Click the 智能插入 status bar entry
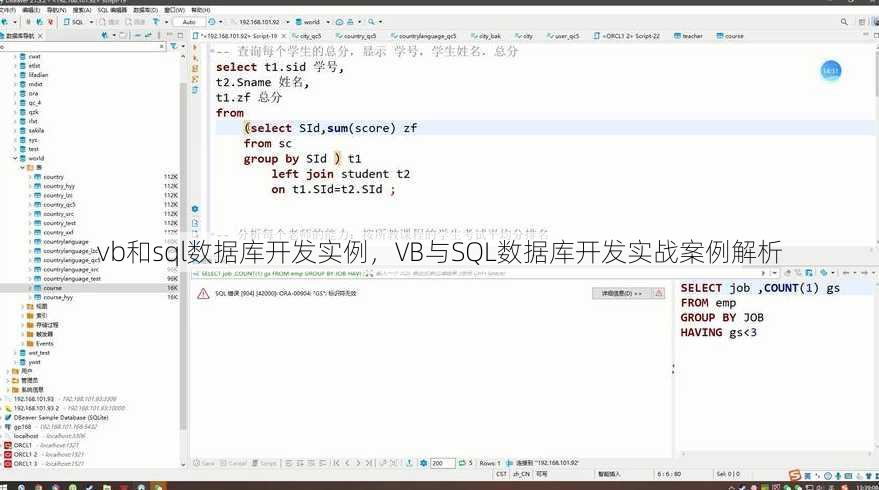This screenshot has height=490, width=879. pos(609,474)
